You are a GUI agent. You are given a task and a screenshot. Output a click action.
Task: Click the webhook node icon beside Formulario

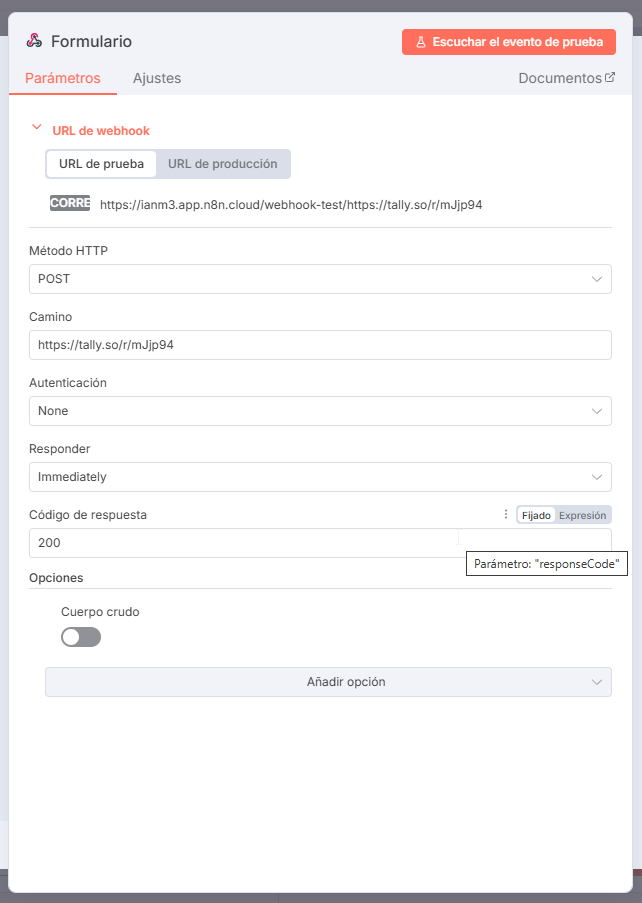[34, 41]
